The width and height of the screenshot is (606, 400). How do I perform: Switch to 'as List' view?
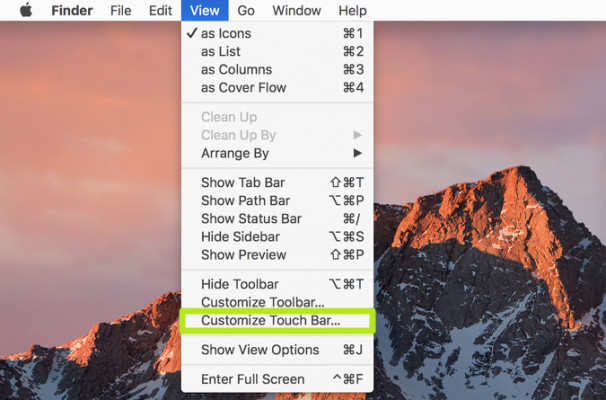[x=222, y=51]
